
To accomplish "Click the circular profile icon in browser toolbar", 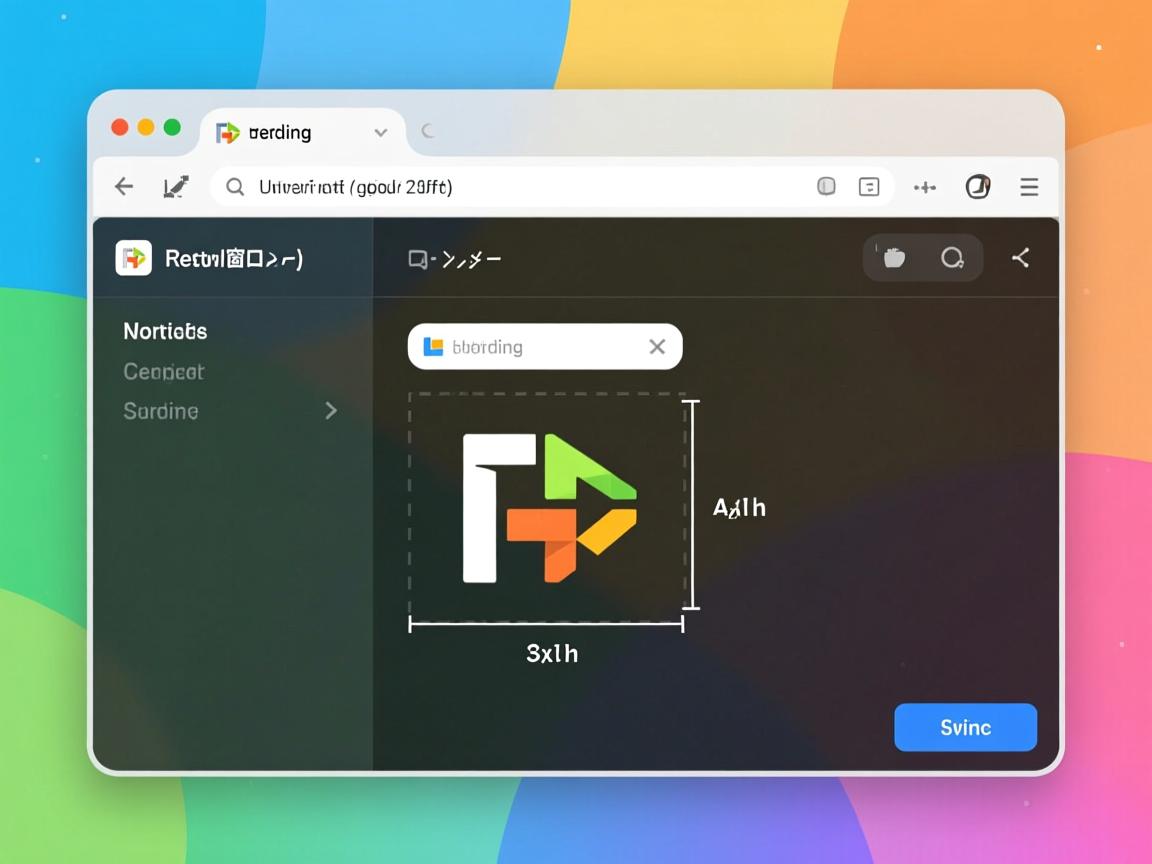I will pyautogui.click(x=977, y=187).
